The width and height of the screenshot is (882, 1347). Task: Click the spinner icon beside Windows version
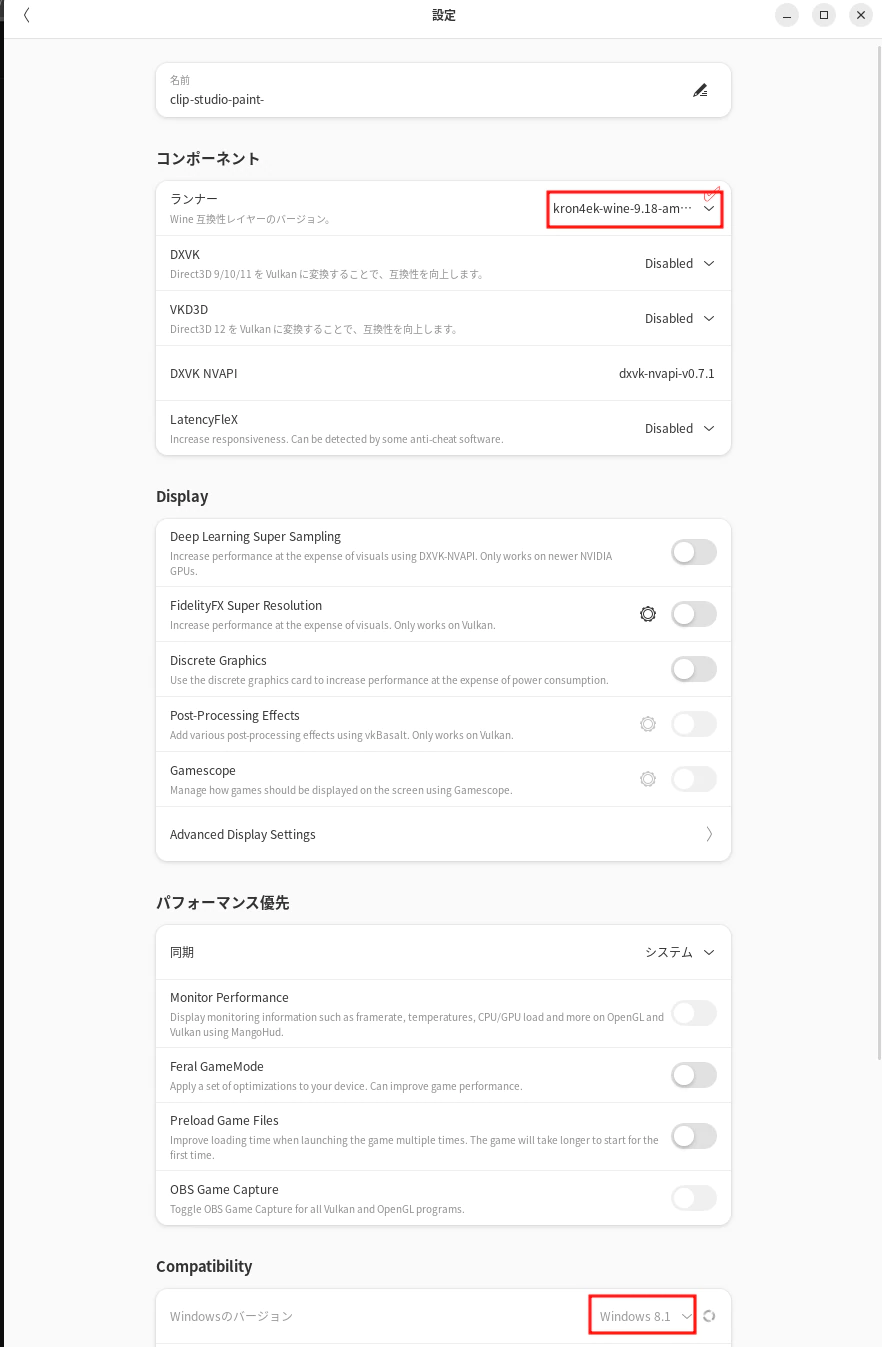(710, 1316)
